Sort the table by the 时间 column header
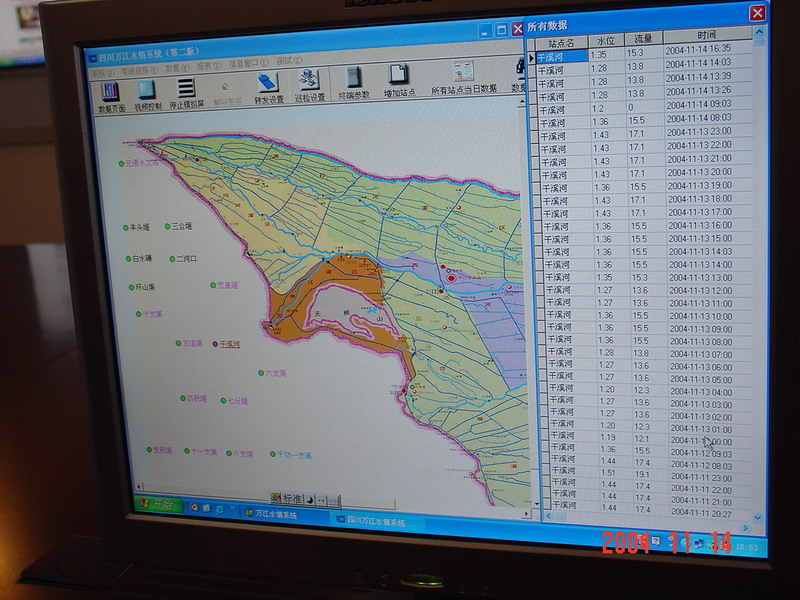Viewport: 800px width, 600px height. coord(707,35)
